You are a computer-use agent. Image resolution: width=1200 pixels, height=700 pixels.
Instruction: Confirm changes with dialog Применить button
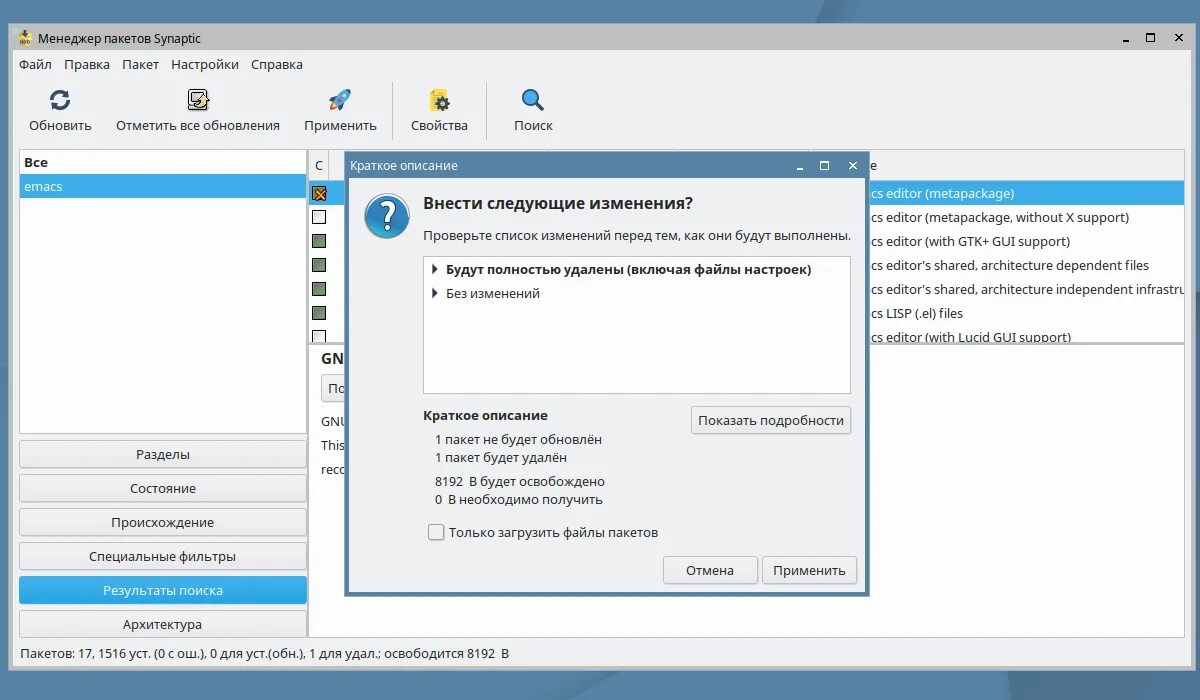(809, 570)
